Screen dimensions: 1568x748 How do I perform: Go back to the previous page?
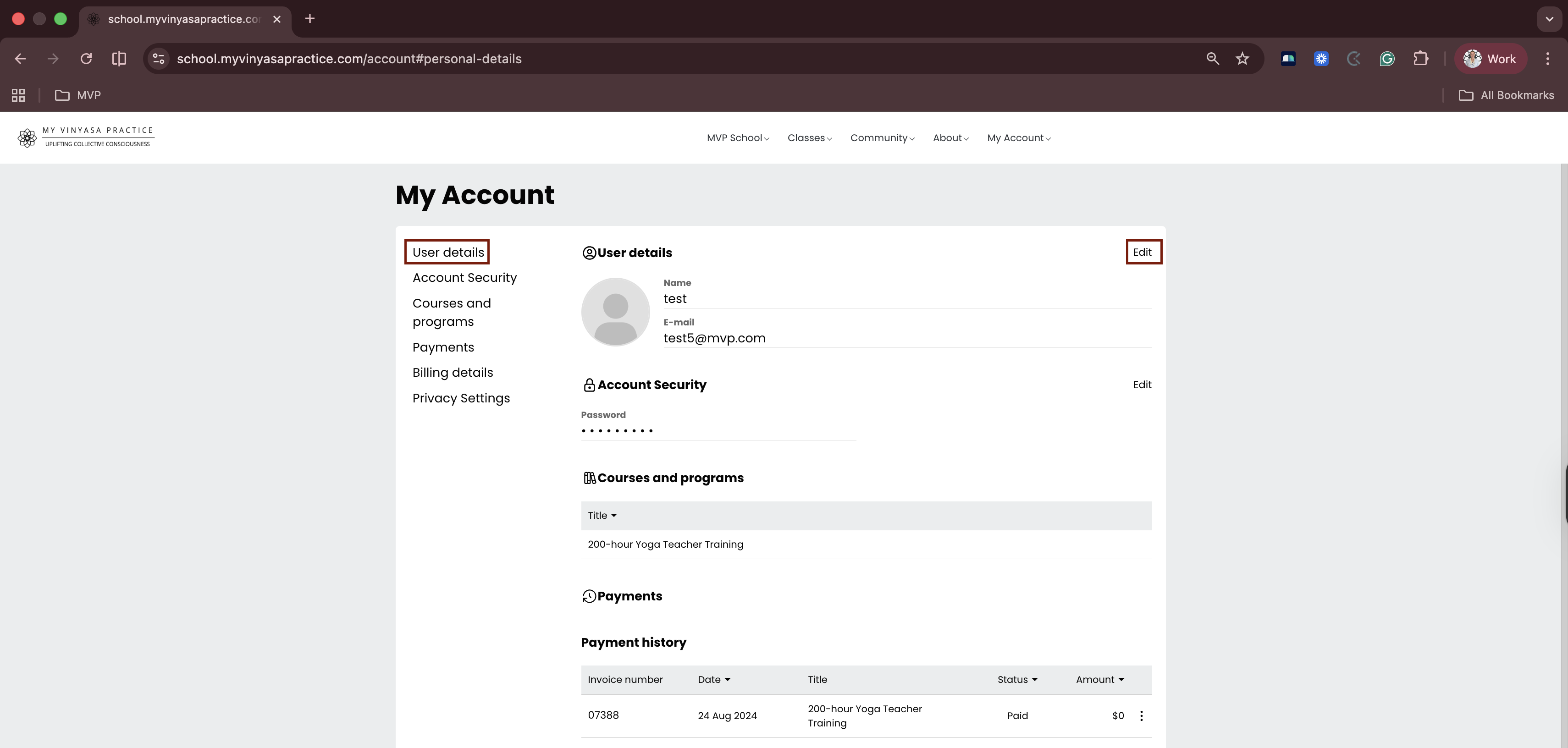tap(20, 58)
